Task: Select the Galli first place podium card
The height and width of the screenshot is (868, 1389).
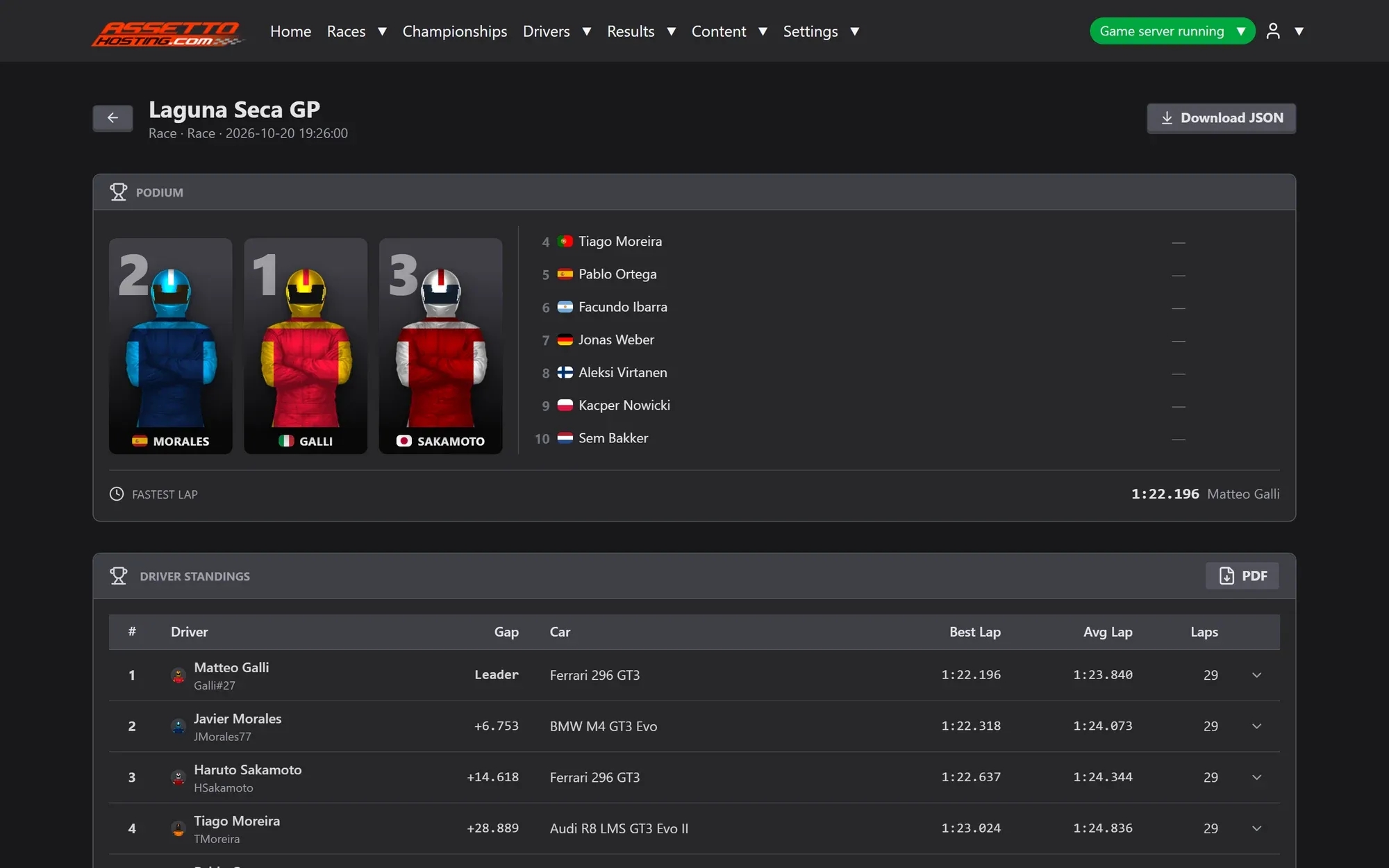Action: pyautogui.click(x=306, y=346)
